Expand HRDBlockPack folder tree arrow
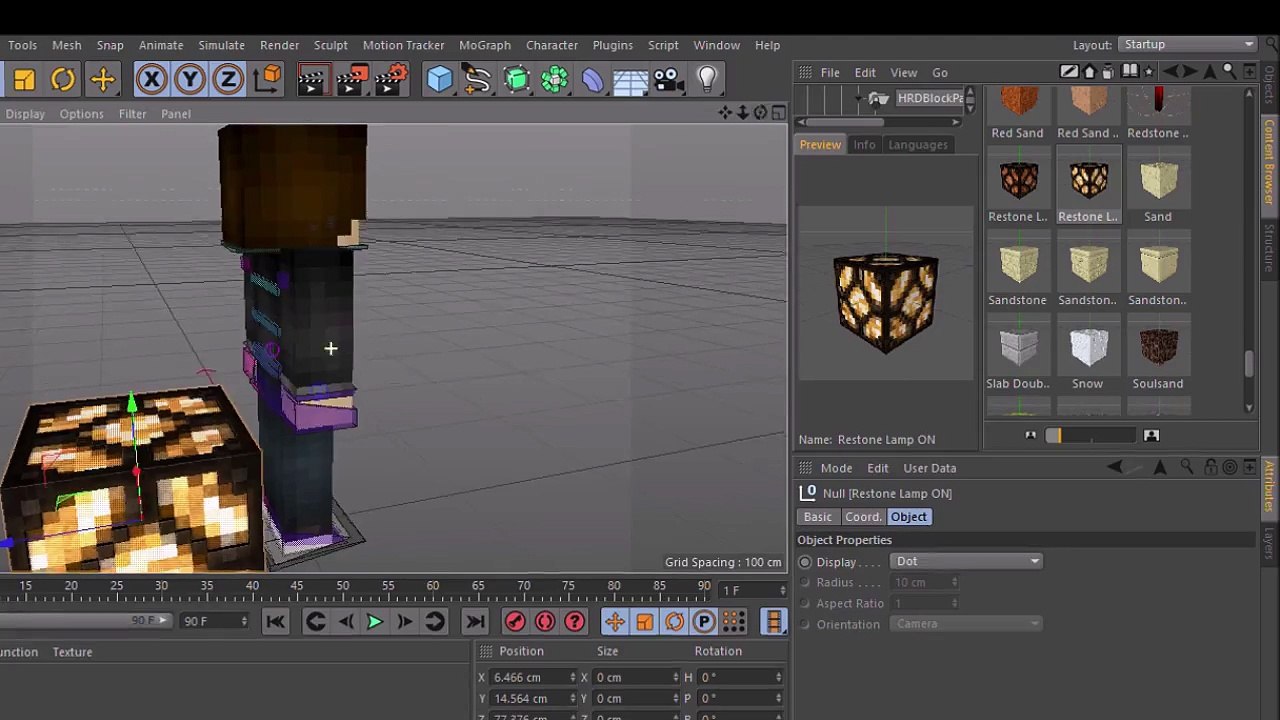The width and height of the screenshot is (1280, 720). pos(859,98)
